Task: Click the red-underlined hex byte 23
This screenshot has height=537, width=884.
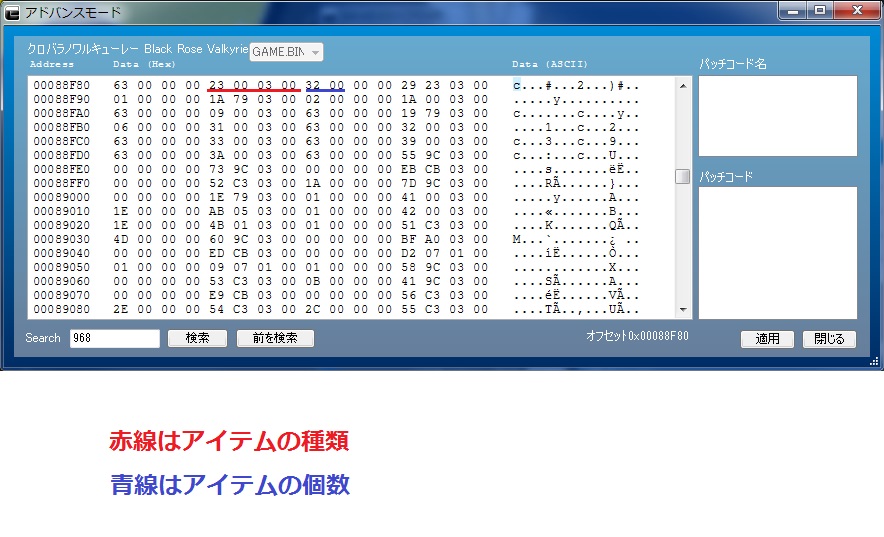Action: [x=218, y=86]
